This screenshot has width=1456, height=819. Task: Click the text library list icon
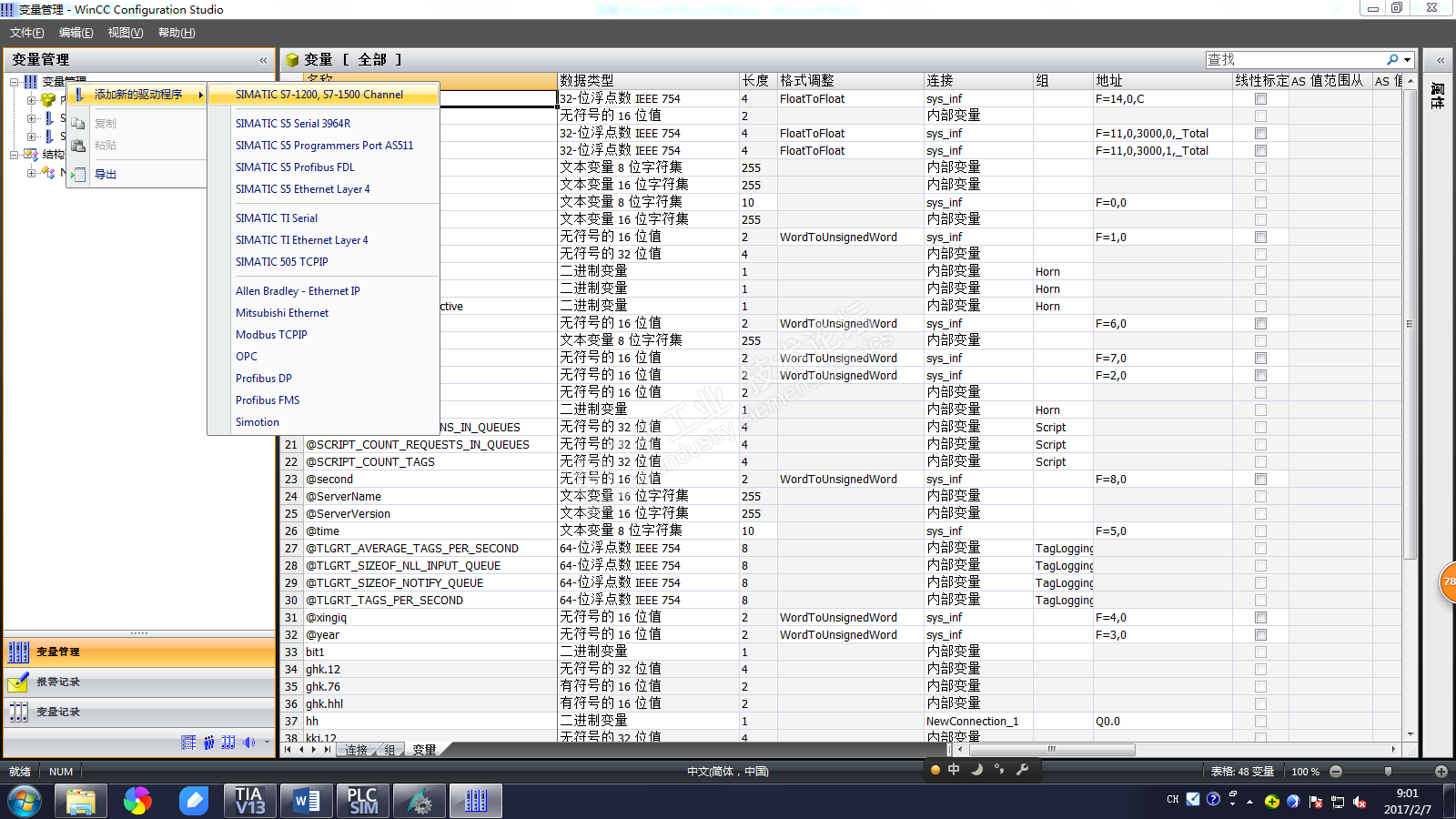point(188,743)
